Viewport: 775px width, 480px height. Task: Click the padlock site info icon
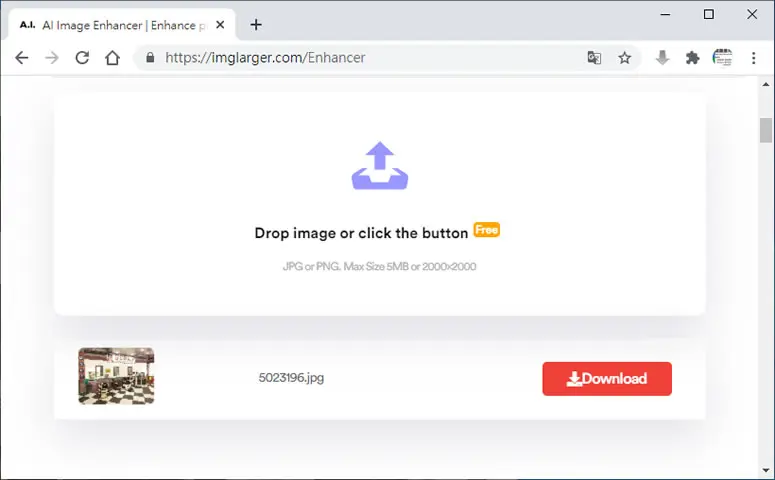coord(150,57)
